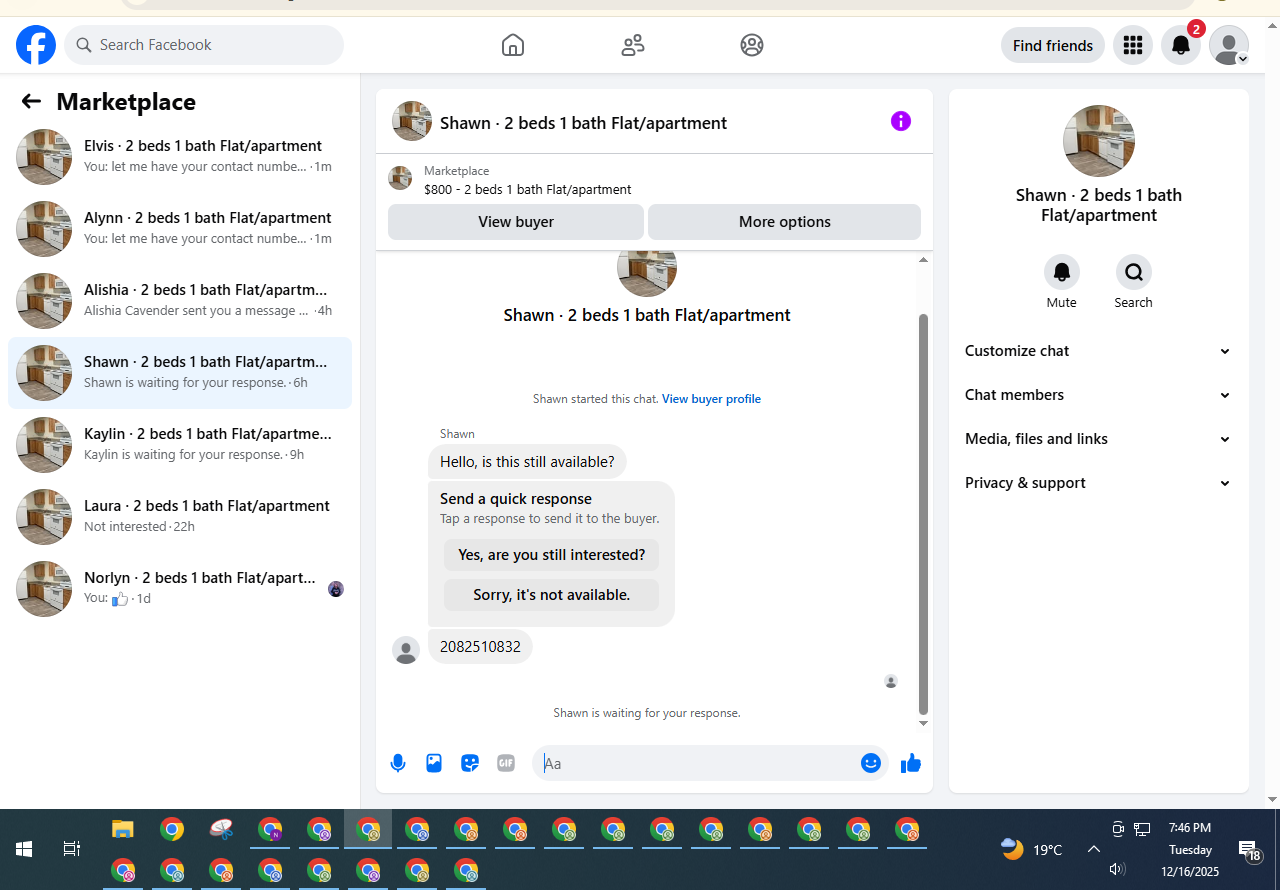Click the message "2082510832"
This screenshot has width=1280, height=890.
pos(480,647)
